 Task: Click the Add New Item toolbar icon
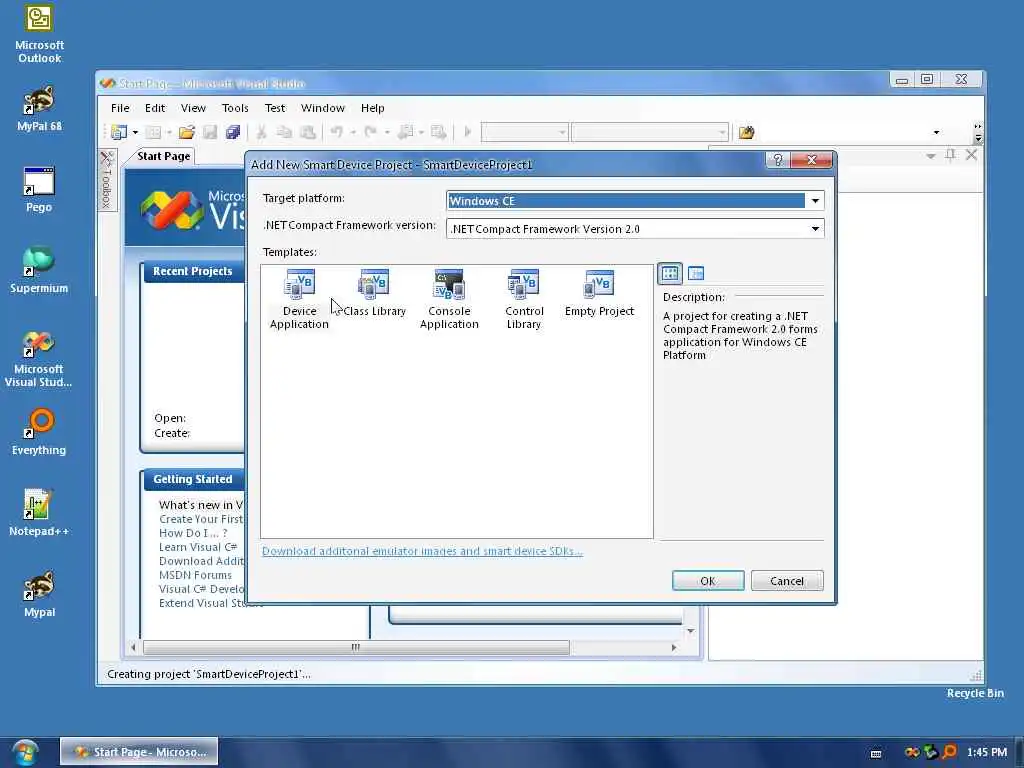click(153, 133)
